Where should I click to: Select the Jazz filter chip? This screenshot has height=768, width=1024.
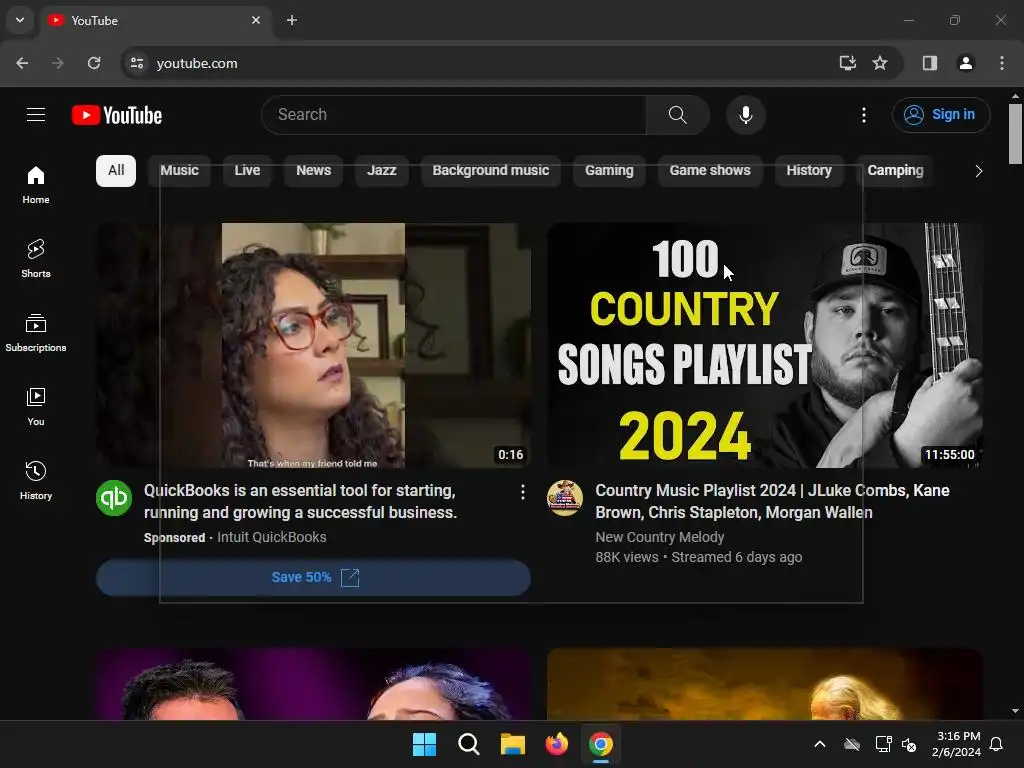[x=381, y=171]
